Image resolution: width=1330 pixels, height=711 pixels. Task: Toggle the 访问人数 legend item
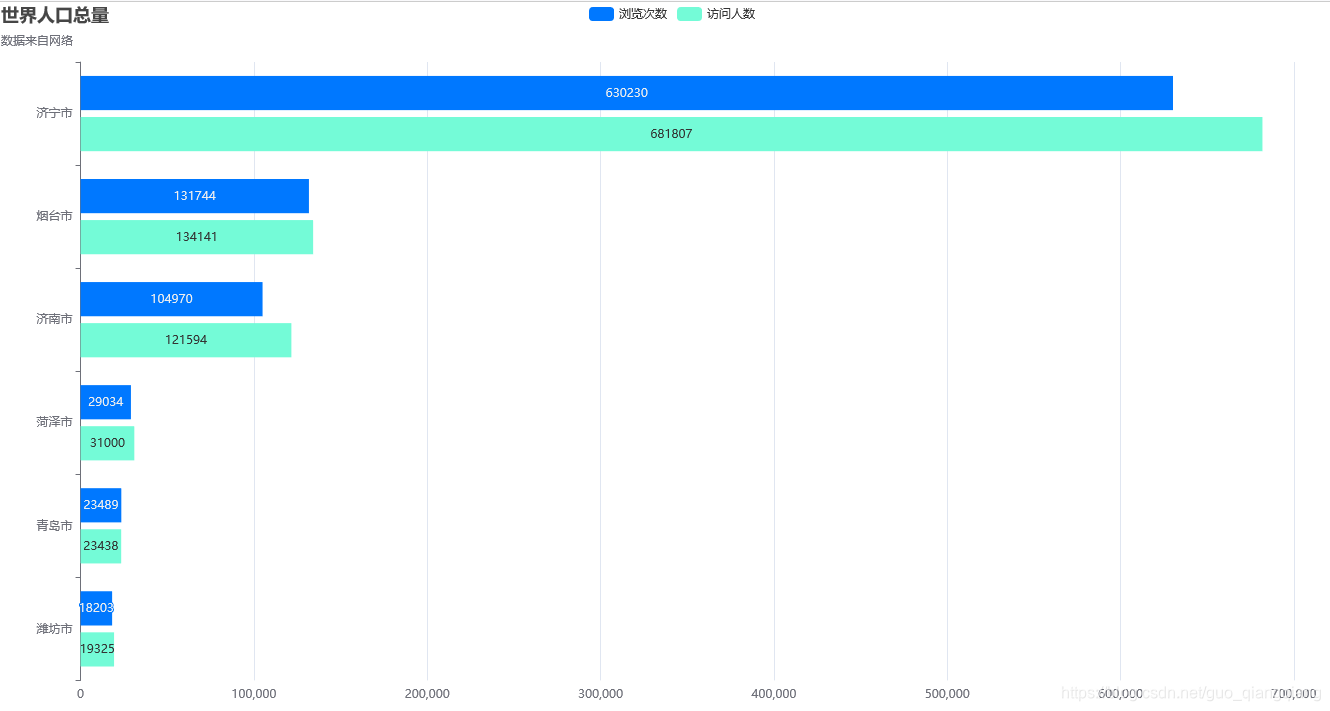(x=716, y=14)
